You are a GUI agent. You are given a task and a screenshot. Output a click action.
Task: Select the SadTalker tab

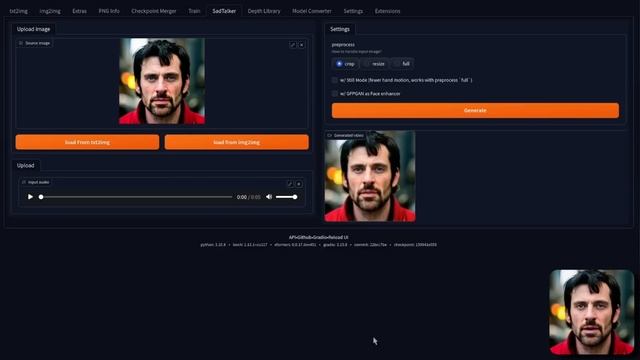point(224,11)
